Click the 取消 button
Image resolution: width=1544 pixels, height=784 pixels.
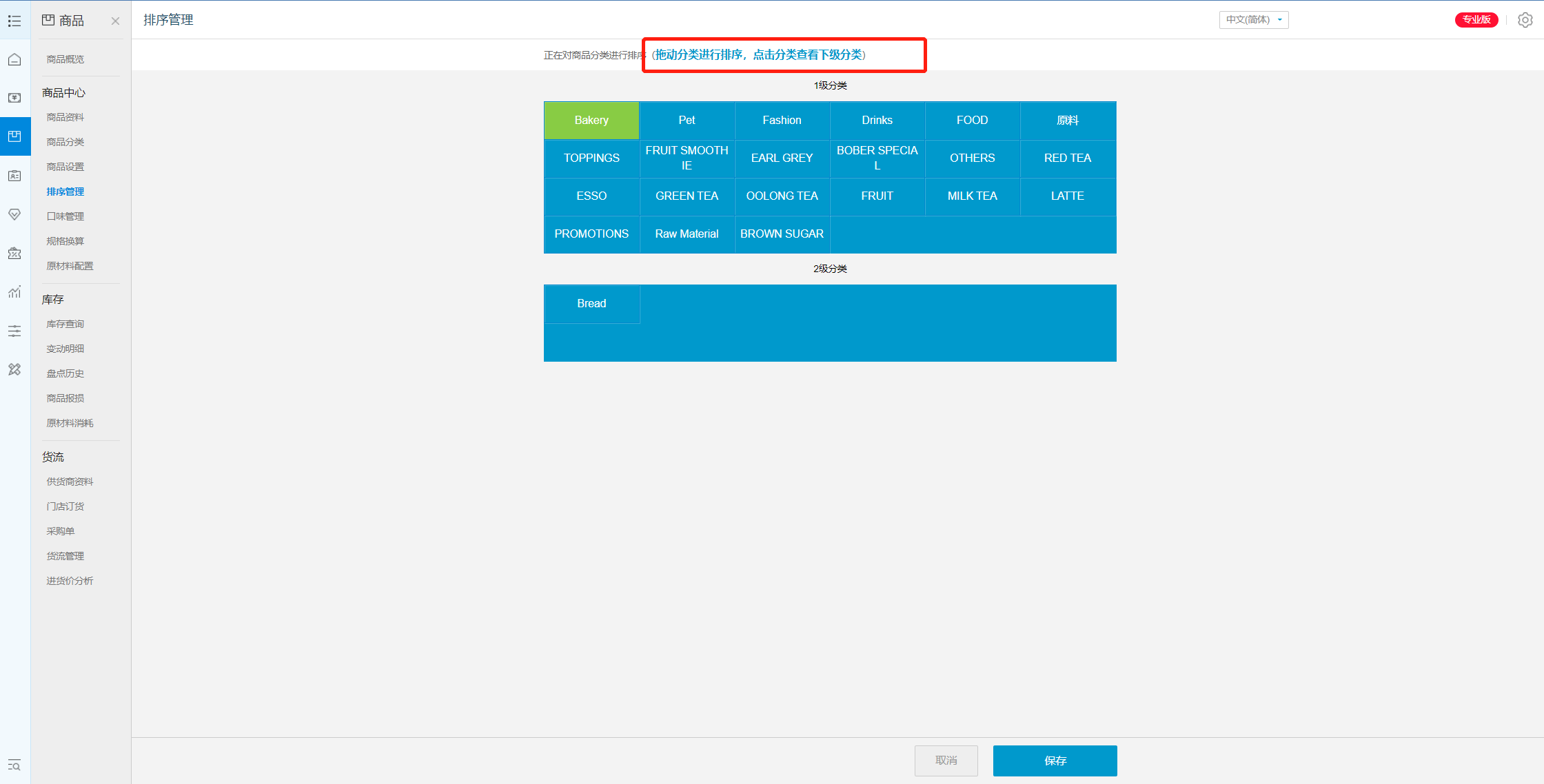click(x=946, y=761)
